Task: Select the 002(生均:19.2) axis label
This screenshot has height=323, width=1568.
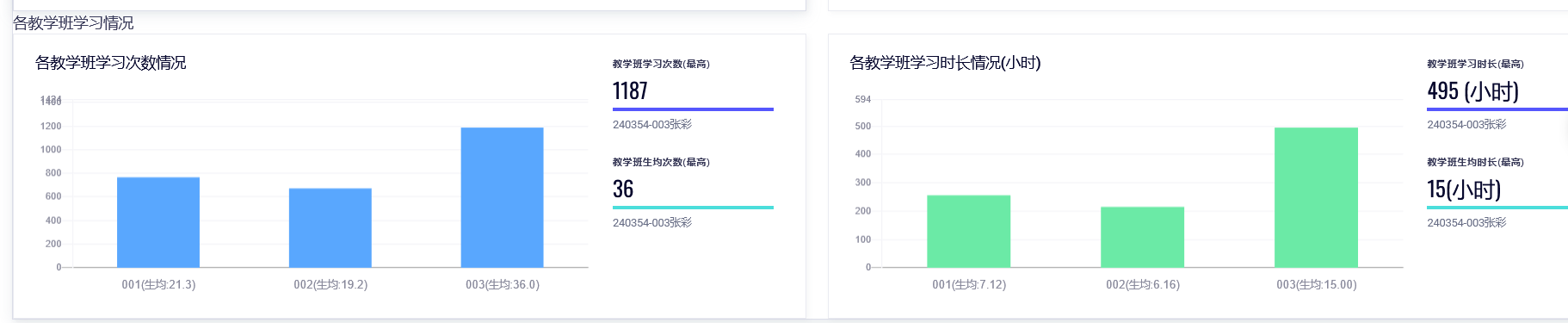Action: [330, 284]
